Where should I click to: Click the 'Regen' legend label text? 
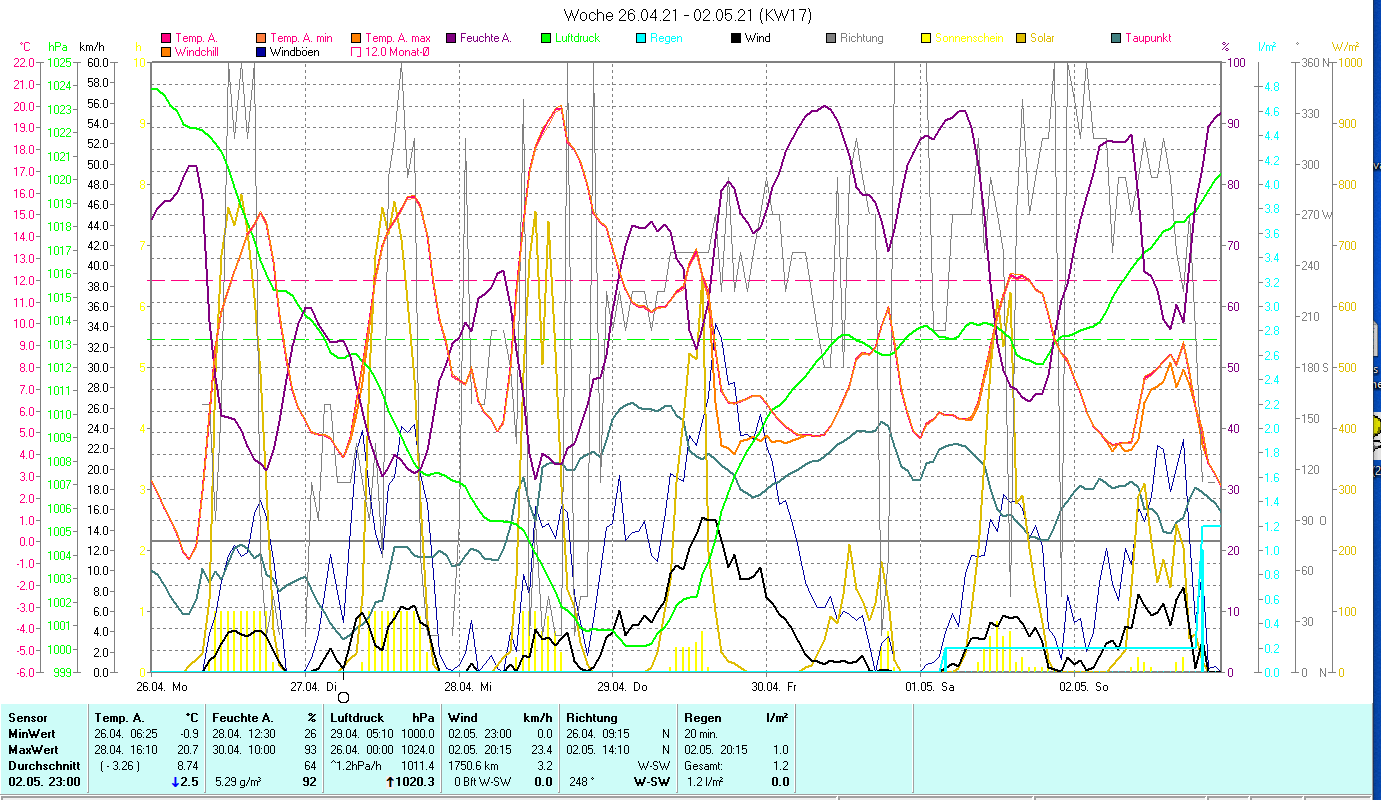tap(666, 38)
